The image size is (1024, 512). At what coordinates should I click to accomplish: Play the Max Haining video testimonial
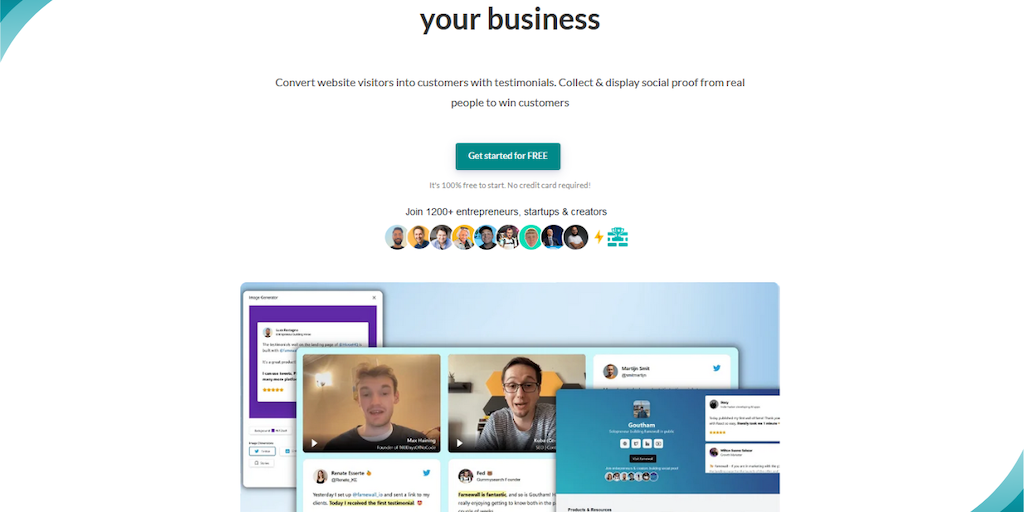coord(314,443)
